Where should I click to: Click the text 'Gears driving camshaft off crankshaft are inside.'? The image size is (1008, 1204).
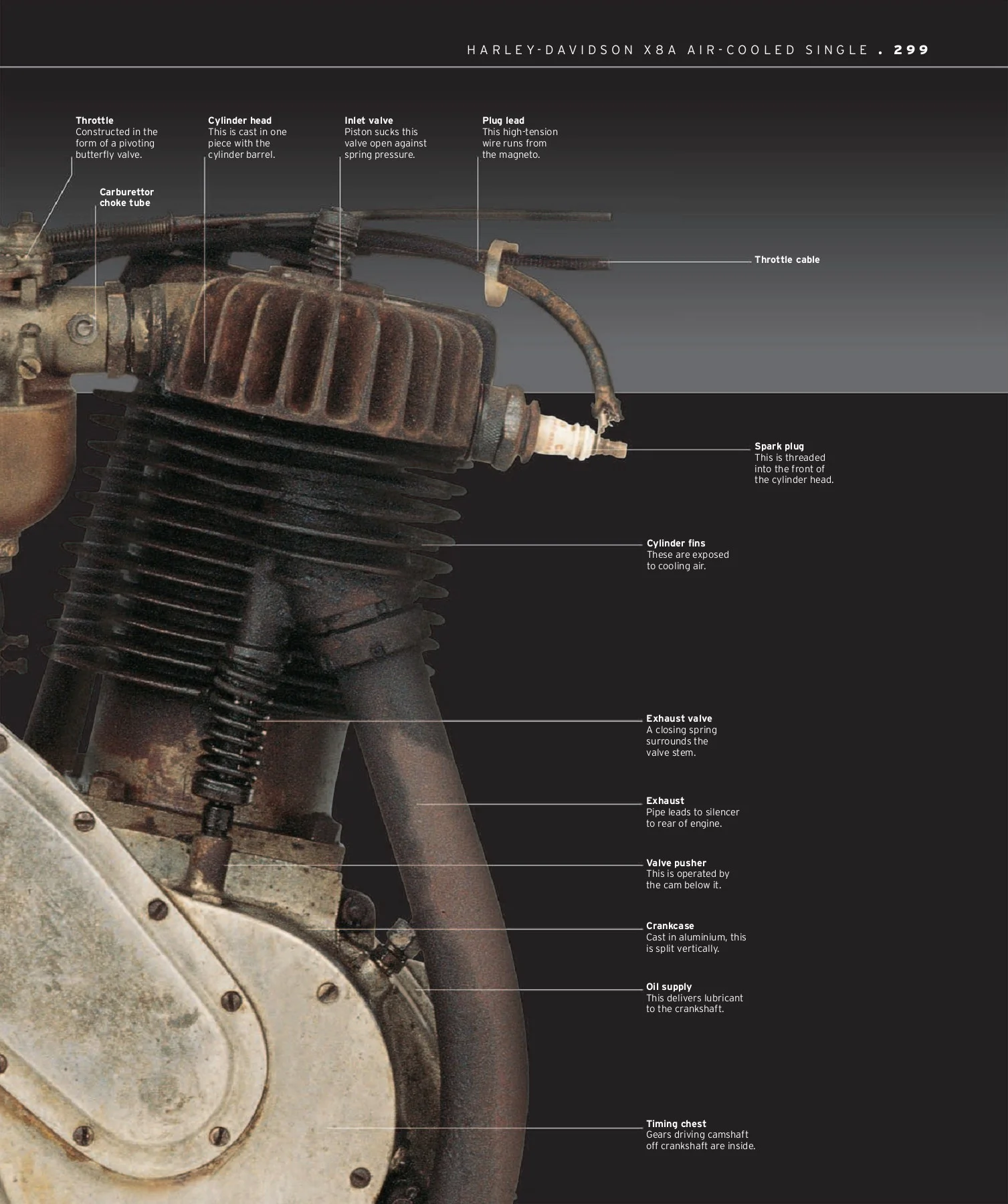pos(700,1140)
